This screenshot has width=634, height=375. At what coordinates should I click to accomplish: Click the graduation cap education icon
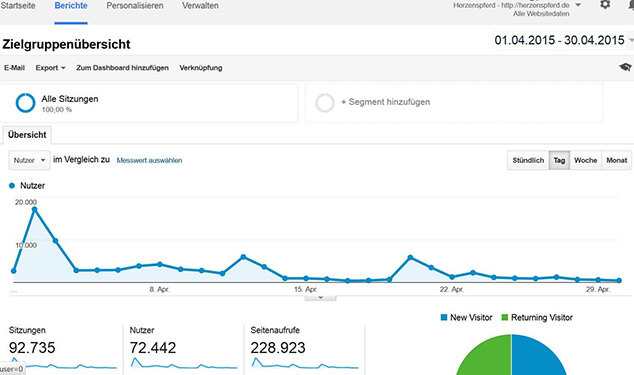click(625, 67)
